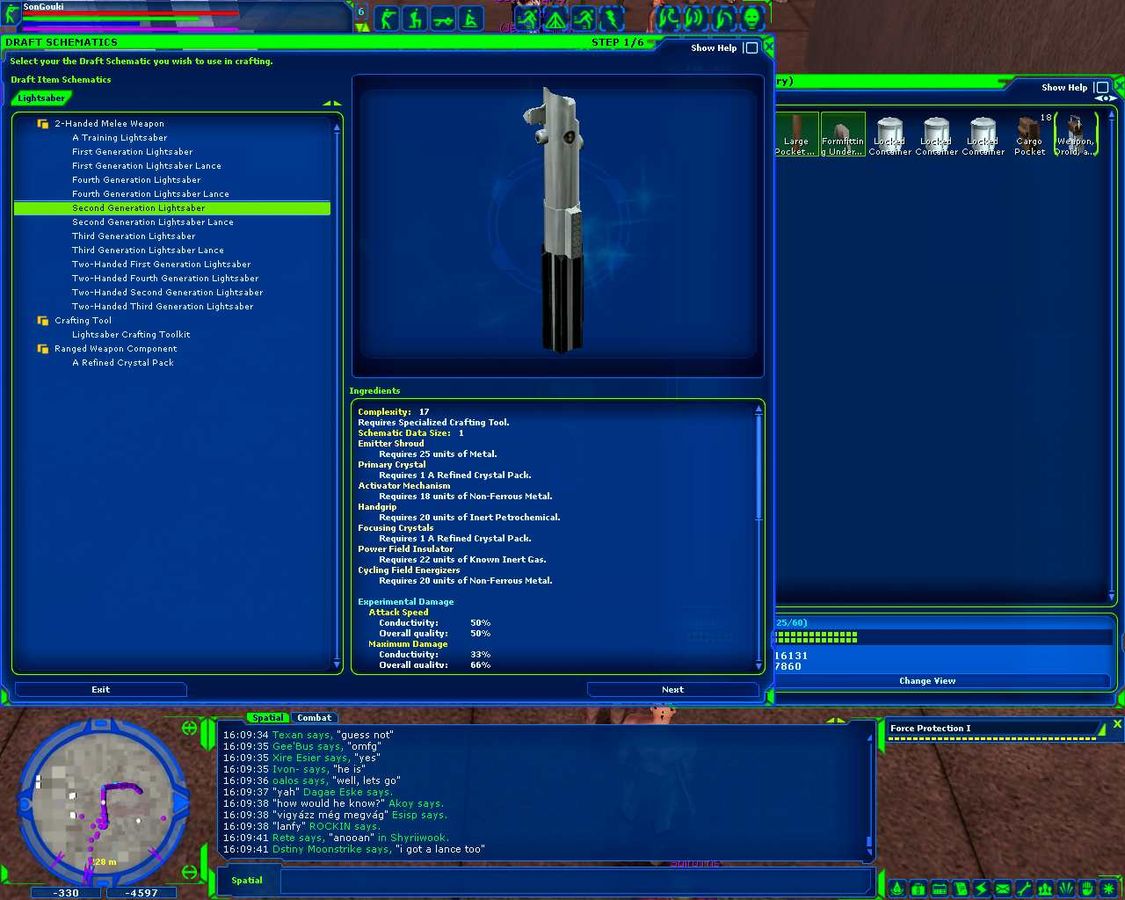
Task: Collapse the Ranged Weapon Component folder
Action: pyautogui.click(x=43, y=349)
